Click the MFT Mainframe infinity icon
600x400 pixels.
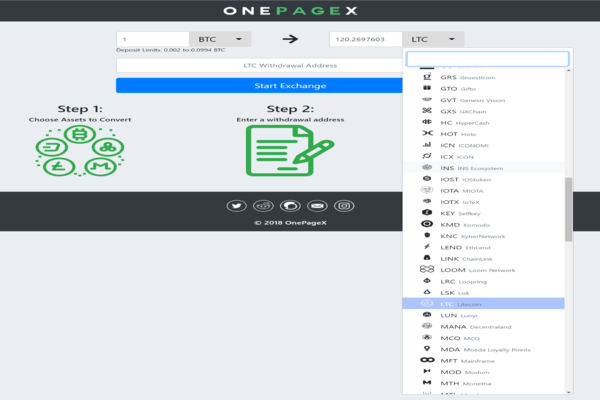pyautogui.click(x=427, y=360)
